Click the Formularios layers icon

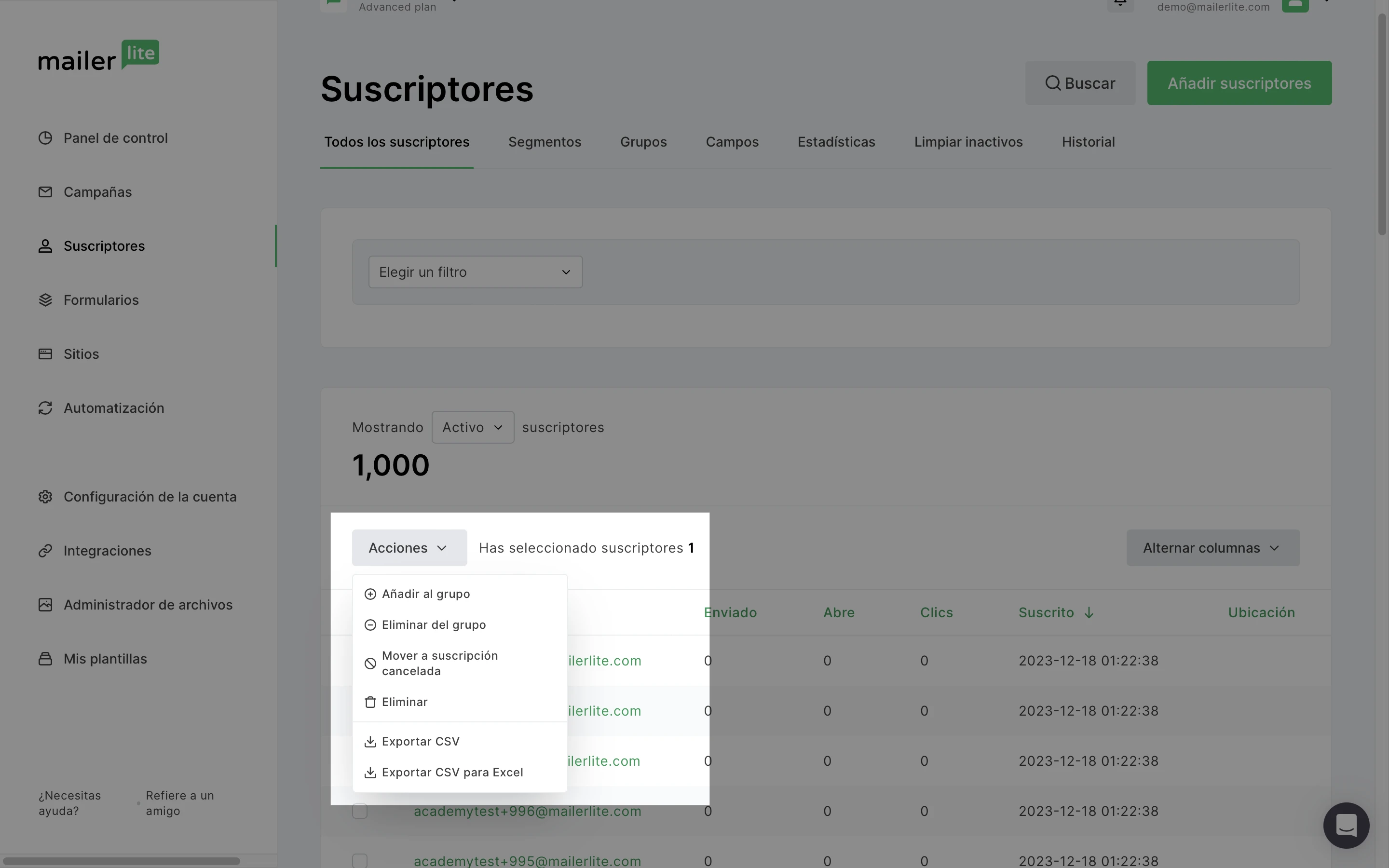(45, 299)
